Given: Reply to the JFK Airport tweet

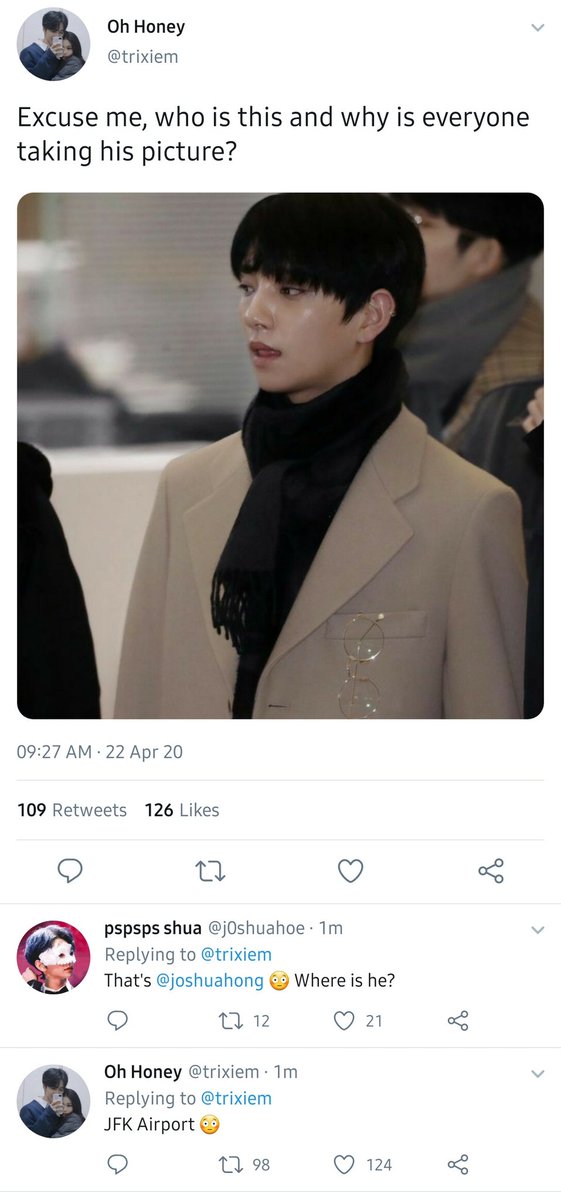Looking at the screenshot, I should pyautogui.click(x=117, y=1165).
